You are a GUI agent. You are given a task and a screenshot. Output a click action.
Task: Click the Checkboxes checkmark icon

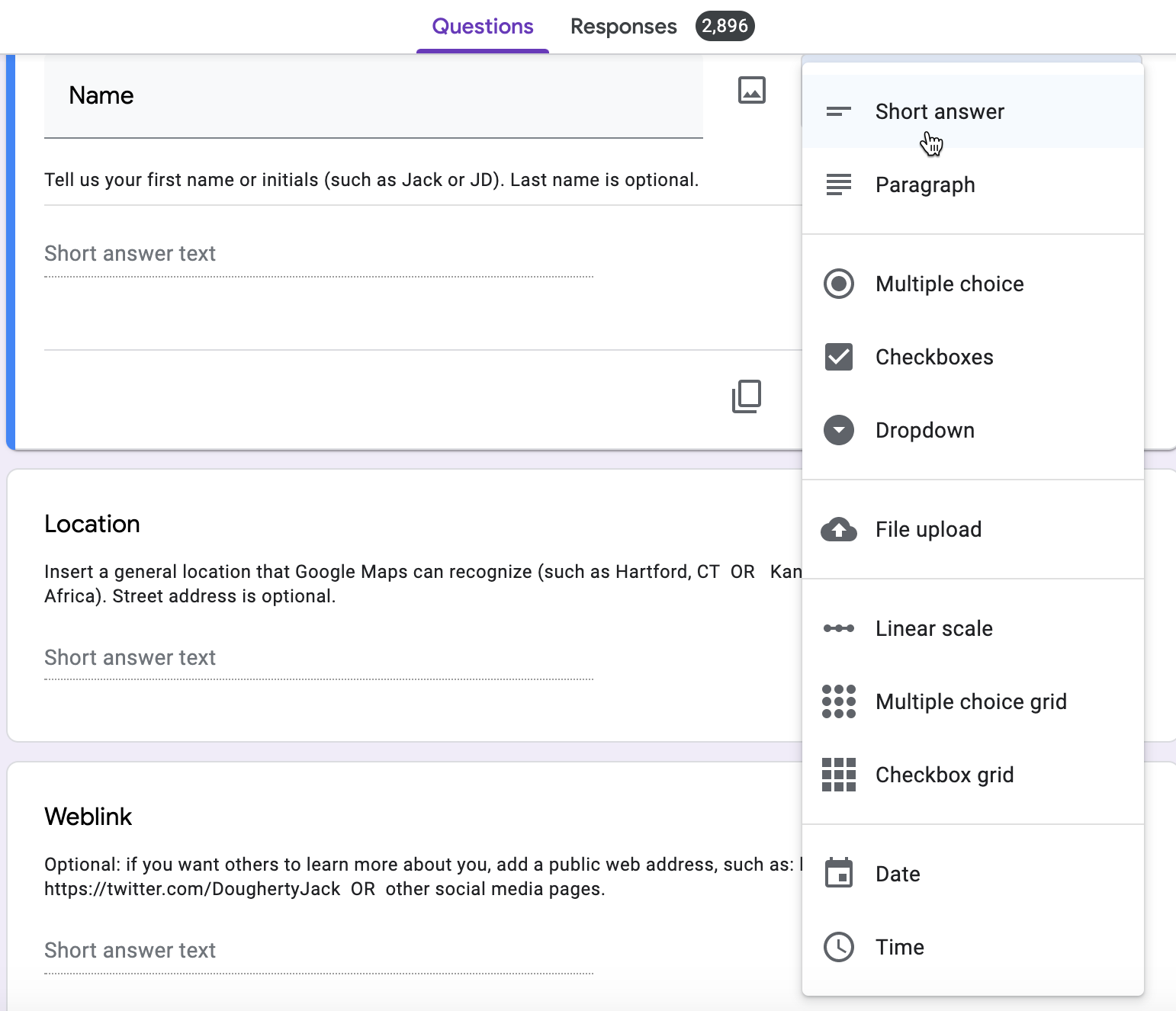839,357
